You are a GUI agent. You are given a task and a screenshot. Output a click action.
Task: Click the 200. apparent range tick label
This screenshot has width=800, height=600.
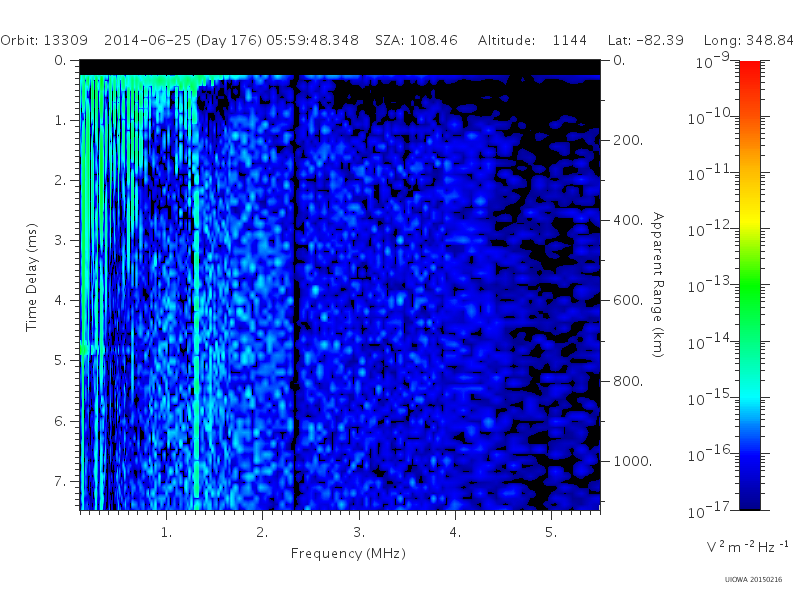coord(628,140)
